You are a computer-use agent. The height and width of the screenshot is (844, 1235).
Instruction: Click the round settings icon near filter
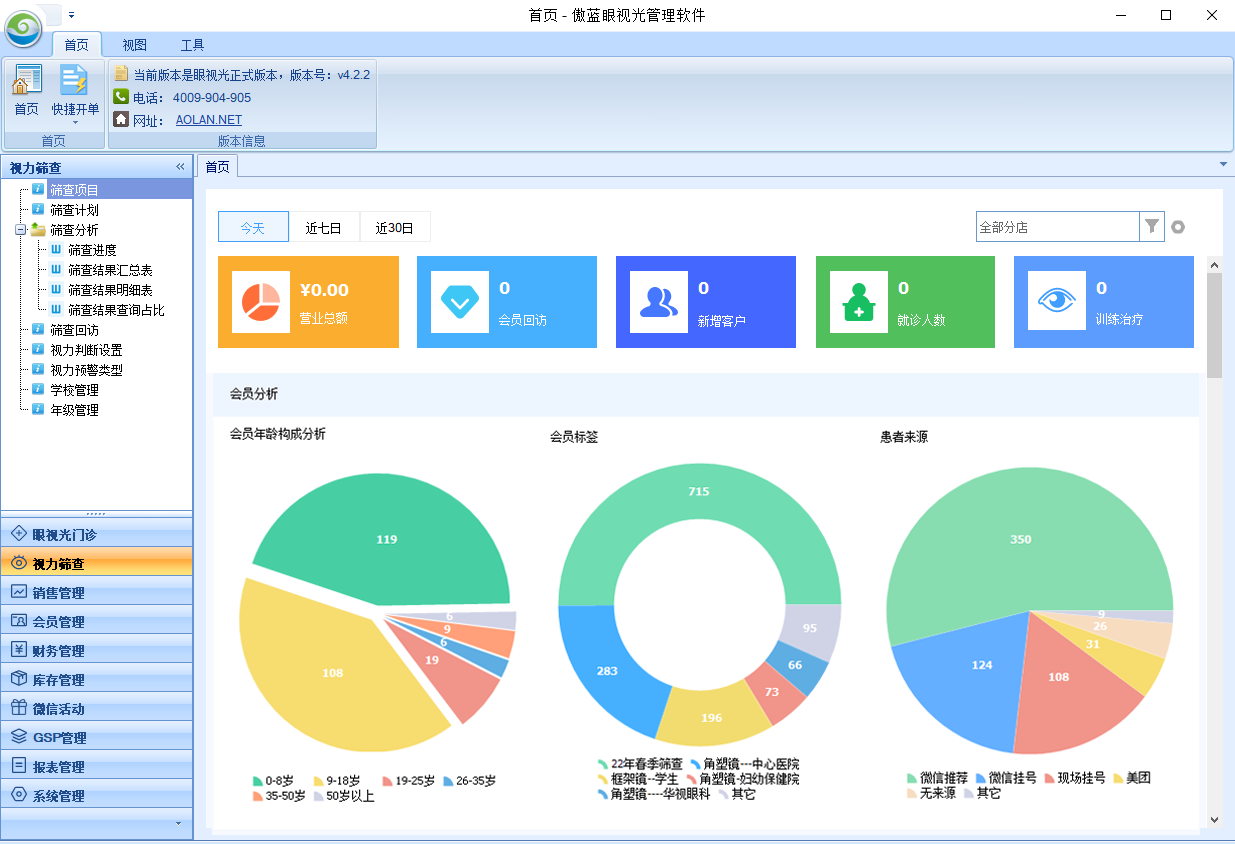point(1178,227)
